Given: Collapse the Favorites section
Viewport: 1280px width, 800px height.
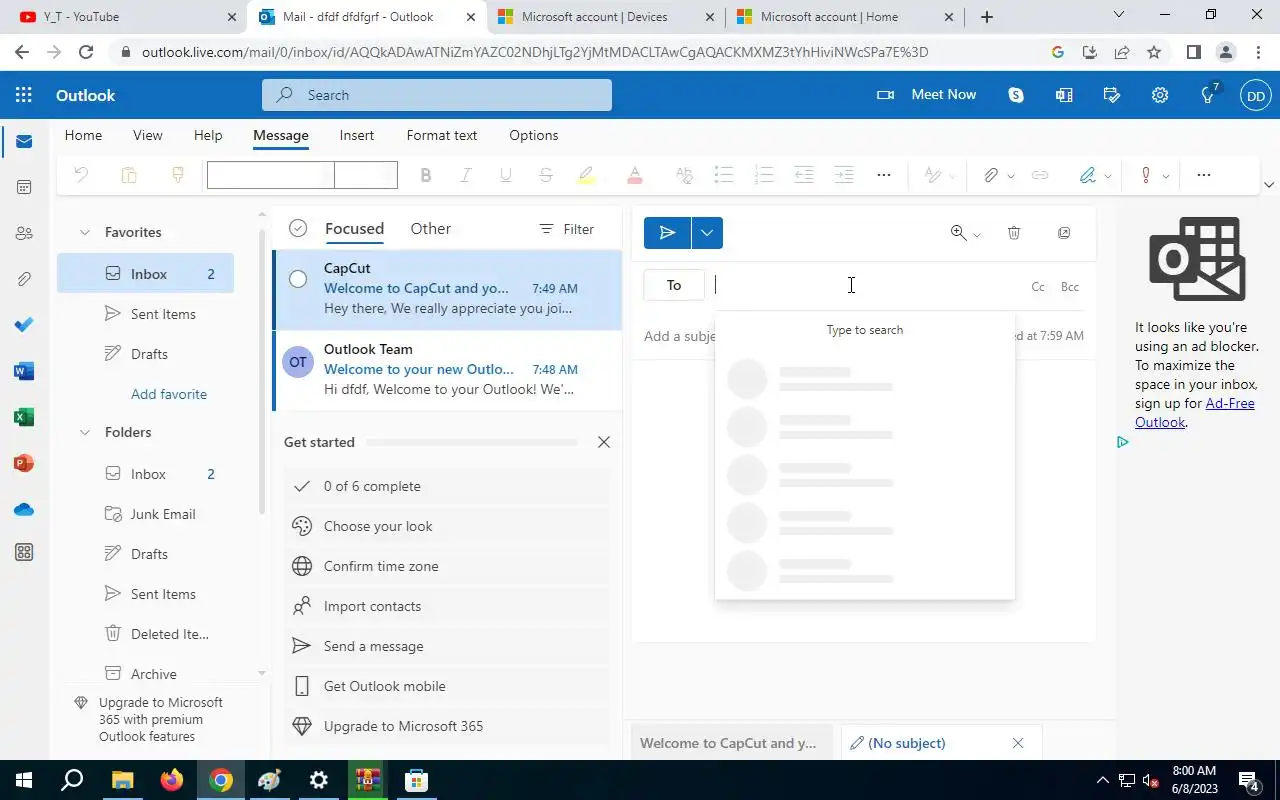Looking at the screenshot, I should [x=85, y=232].
